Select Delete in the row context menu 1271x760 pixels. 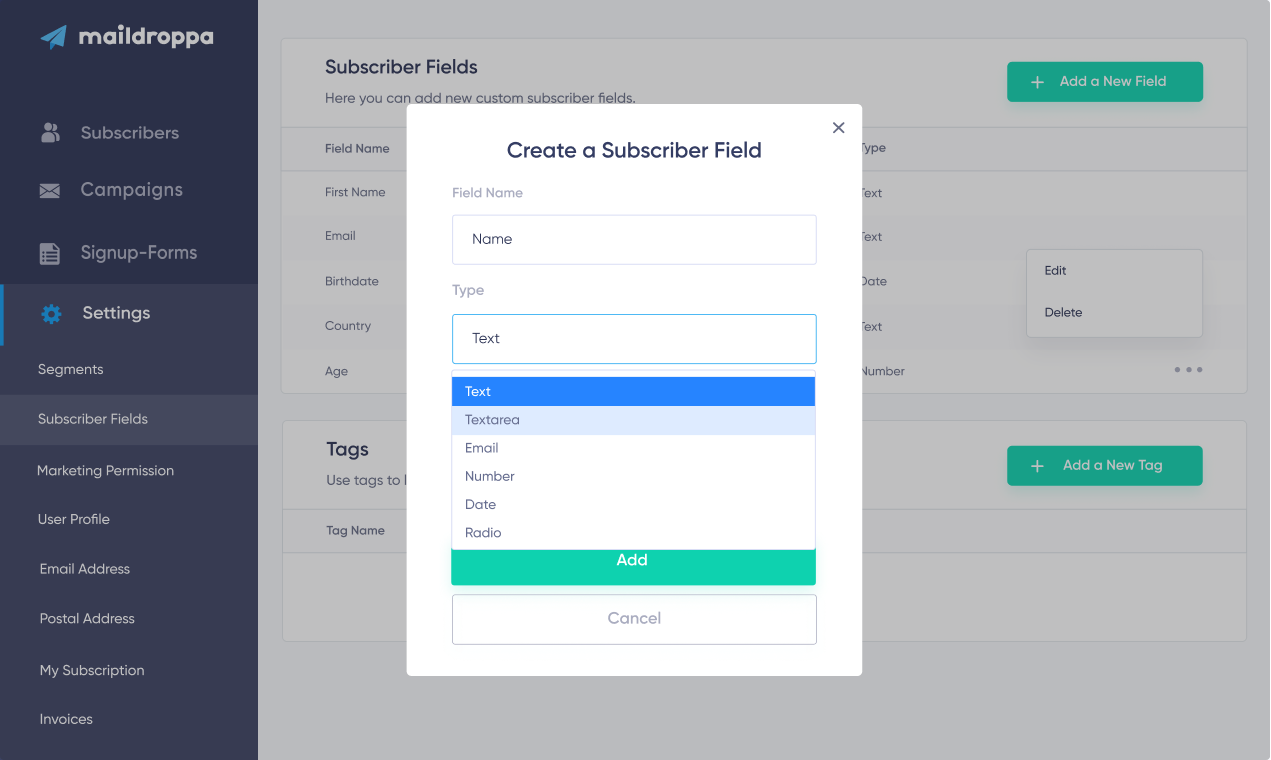1063,312
